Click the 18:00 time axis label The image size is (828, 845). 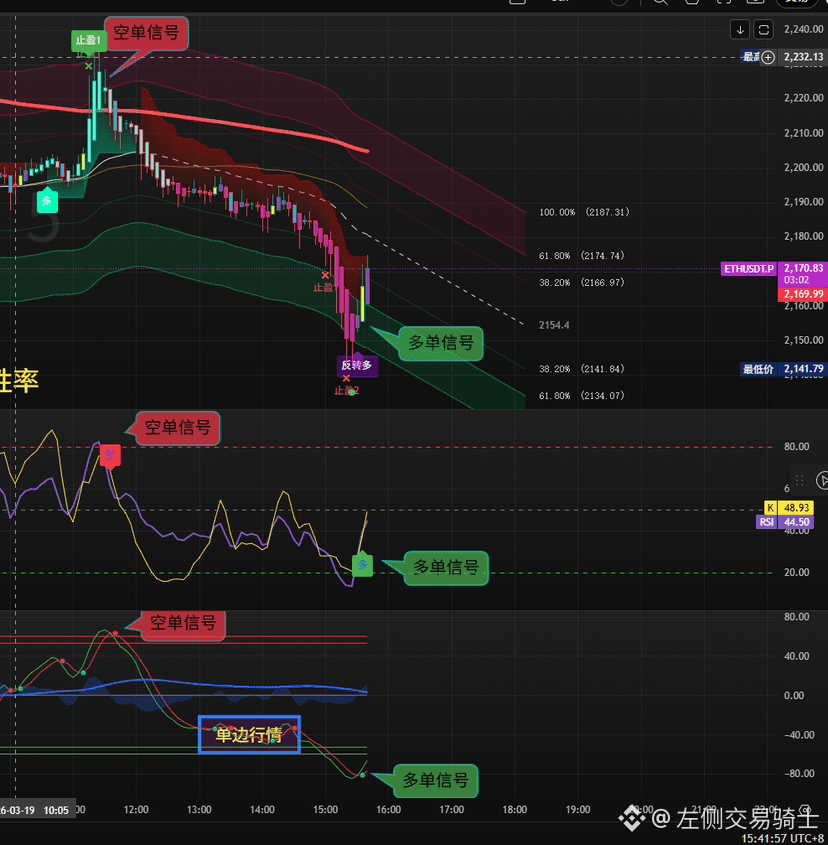point(514,809)
